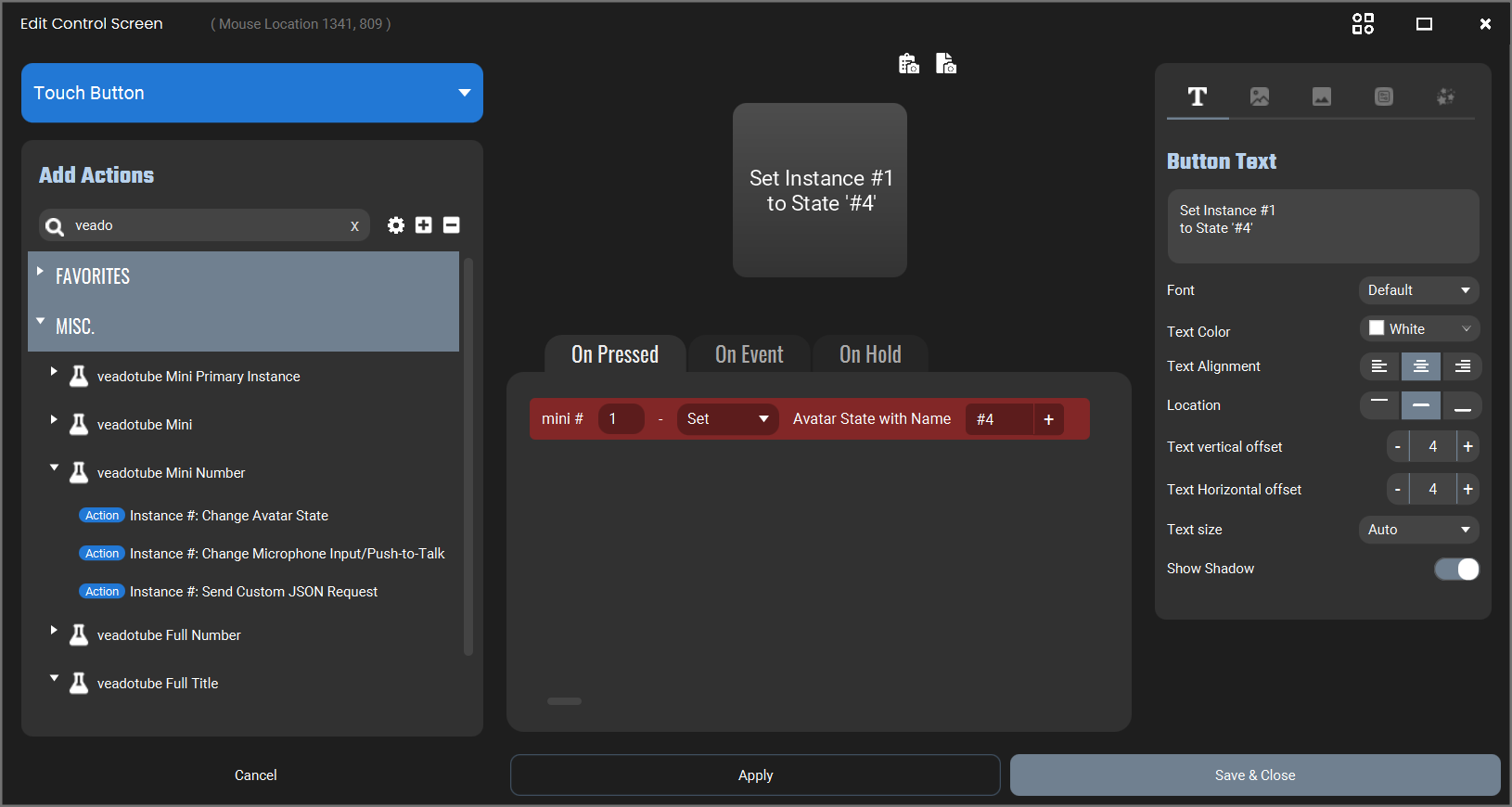Increase Text Horizontal offset

[x=1468, y=489]
